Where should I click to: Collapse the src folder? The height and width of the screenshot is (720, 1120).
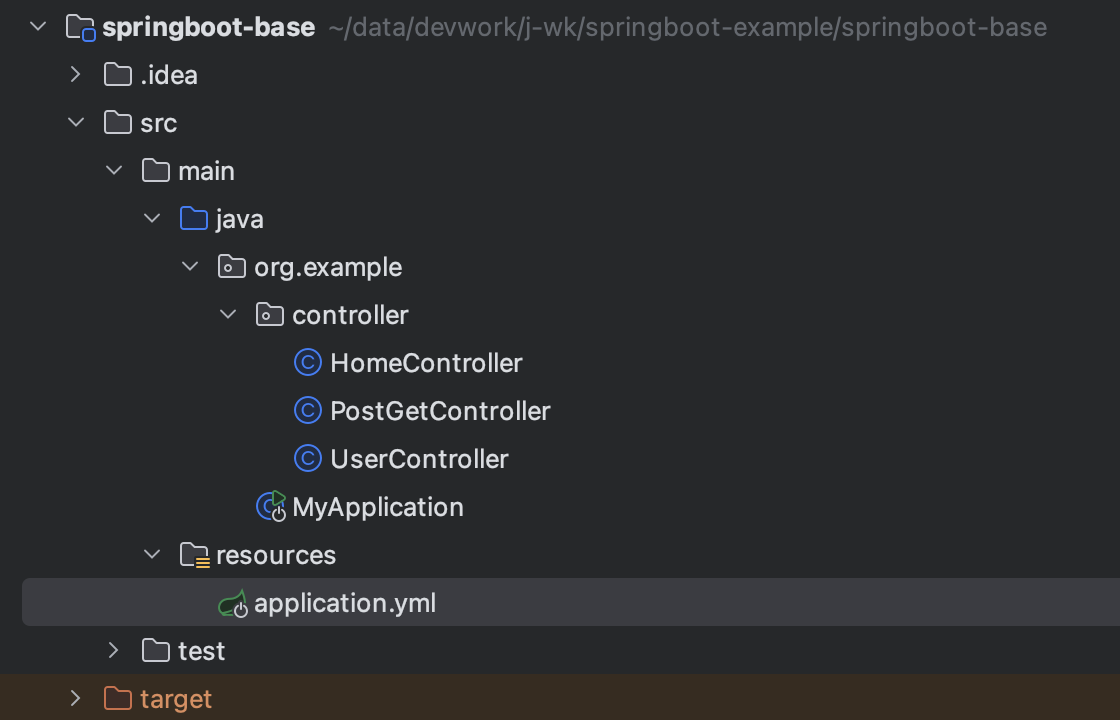[76, 122]
